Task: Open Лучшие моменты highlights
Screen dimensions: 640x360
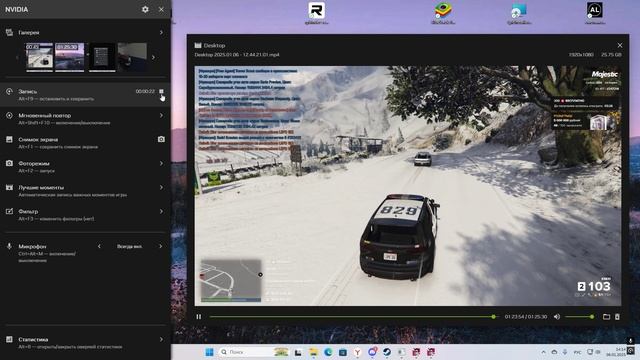Action: (x=85, y=191)
